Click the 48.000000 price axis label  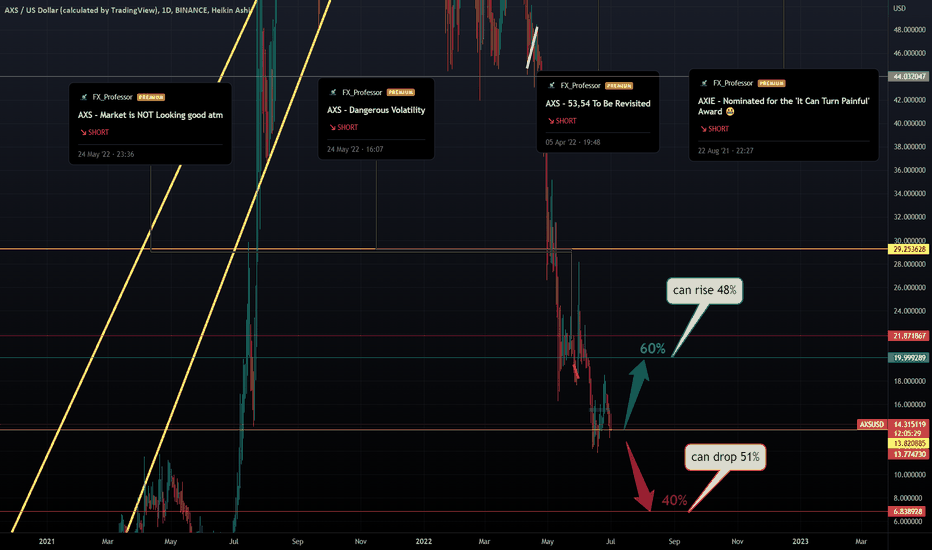tap(909, 30)
